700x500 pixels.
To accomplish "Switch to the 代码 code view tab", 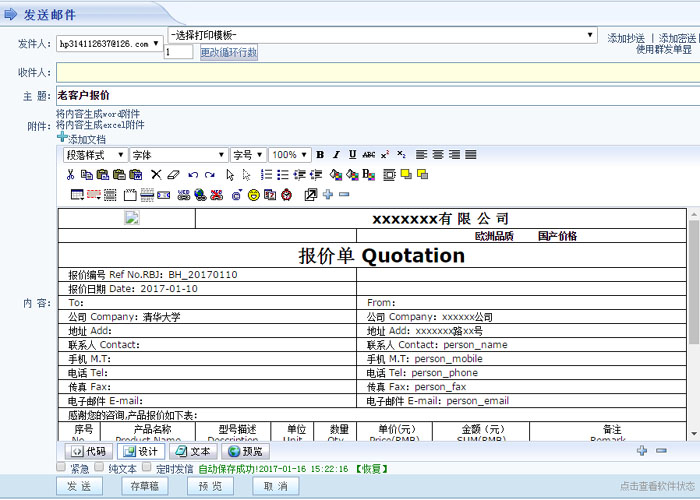I will 88,451.
